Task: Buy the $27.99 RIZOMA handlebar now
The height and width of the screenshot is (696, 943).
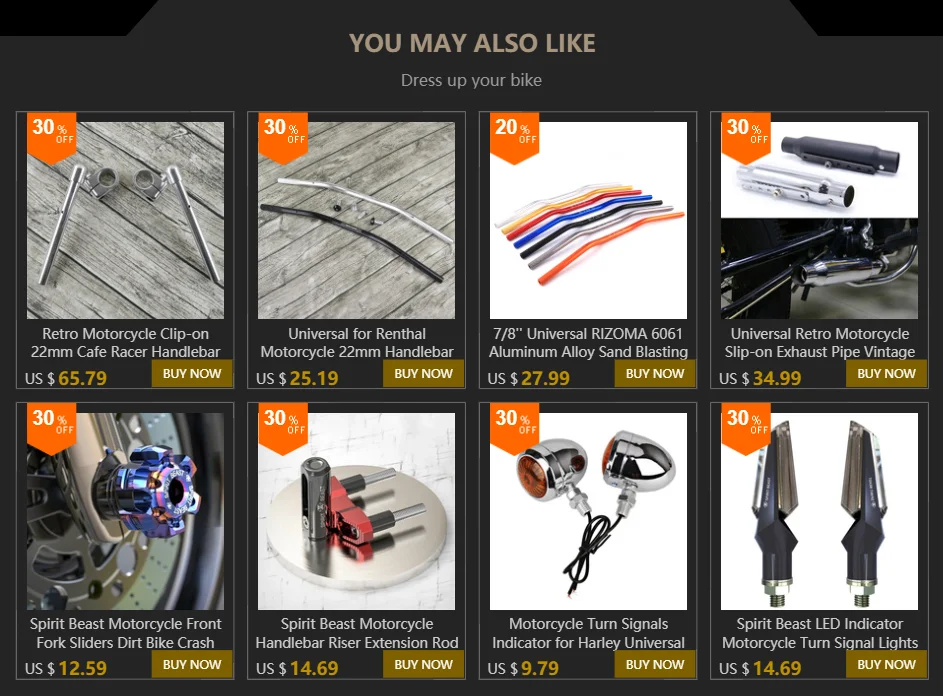Action: pos(655,374)
